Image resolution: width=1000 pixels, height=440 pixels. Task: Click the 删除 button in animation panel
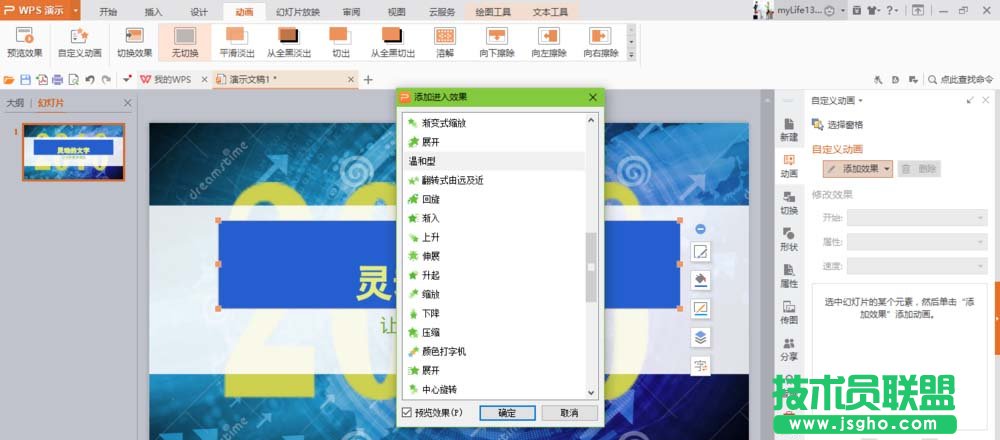pos(919,169)
